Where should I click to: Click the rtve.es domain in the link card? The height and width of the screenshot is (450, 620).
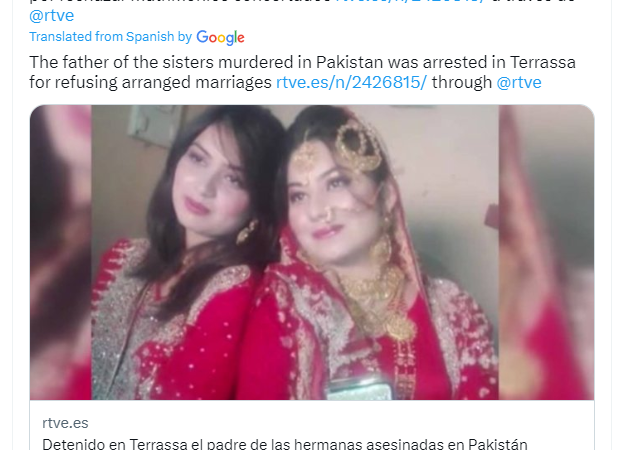click(x=65, y=423)
